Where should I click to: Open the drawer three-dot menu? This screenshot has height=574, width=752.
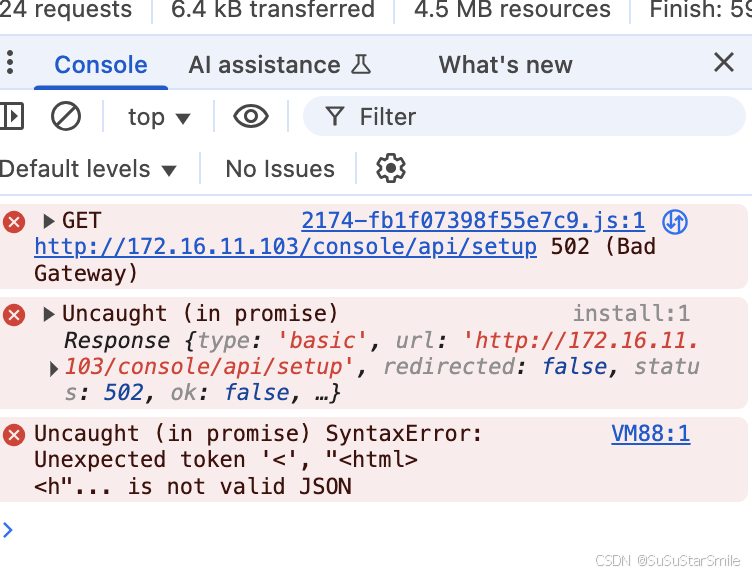[10, 63]
